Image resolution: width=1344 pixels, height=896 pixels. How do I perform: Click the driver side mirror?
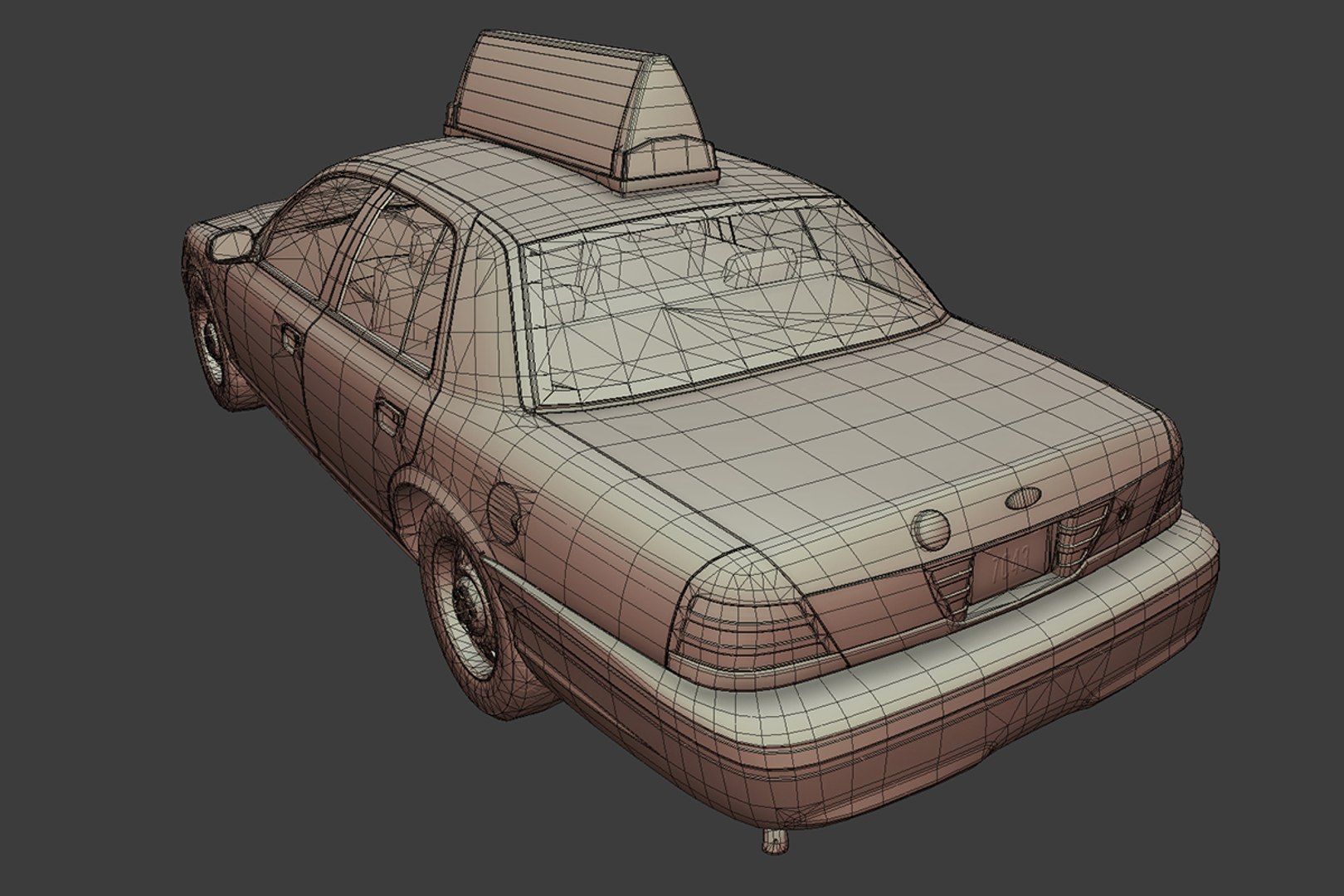click(x=231, y=245)
